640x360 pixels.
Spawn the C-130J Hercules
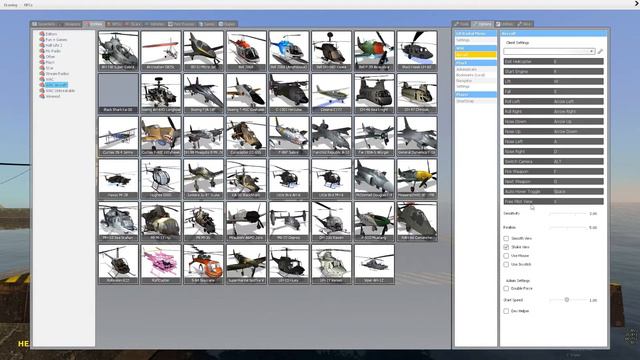tap(289, 93)
